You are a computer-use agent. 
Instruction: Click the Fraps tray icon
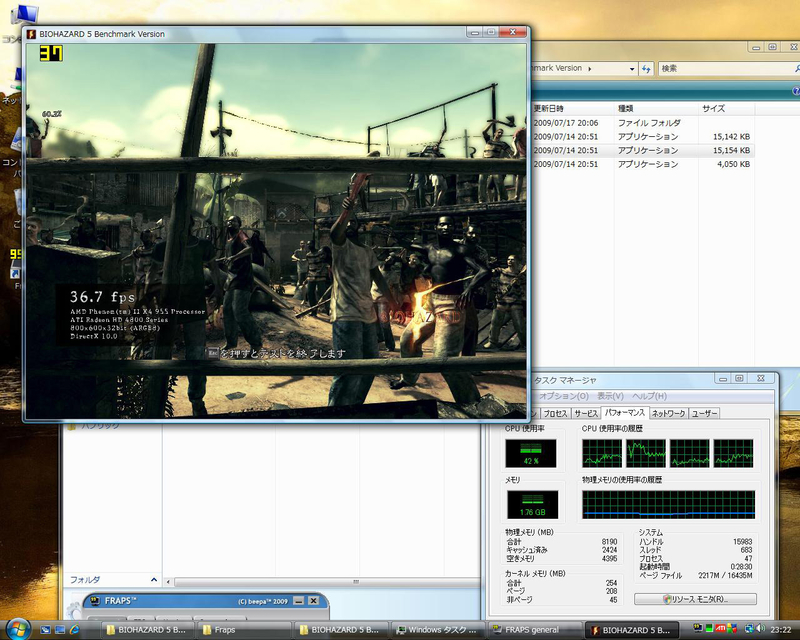pos(698,627)
